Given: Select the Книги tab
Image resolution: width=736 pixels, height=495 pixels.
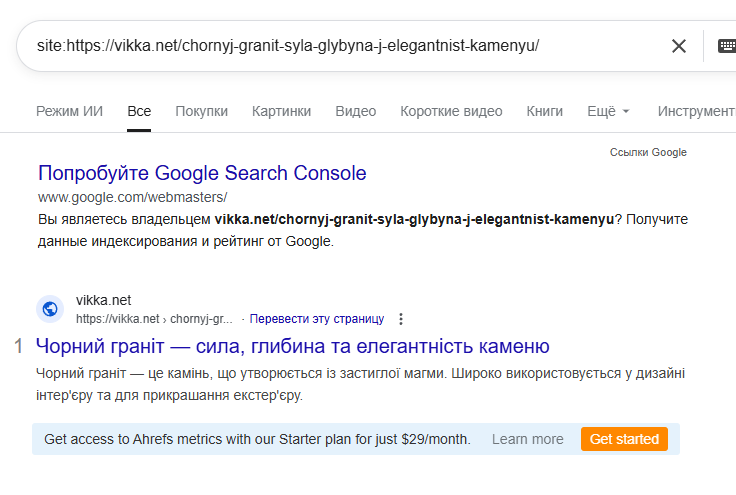Looking at the screenshot, I should point(544,111).
